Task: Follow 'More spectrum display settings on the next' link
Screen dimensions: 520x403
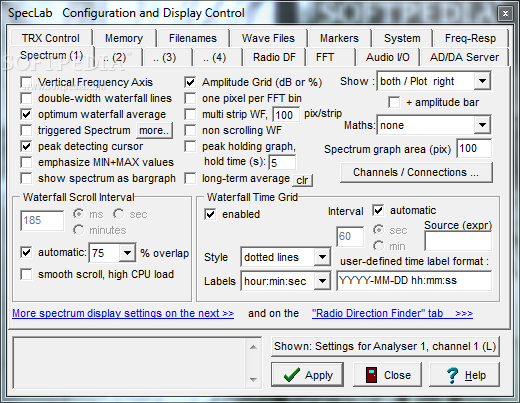Action: [x=123, y=313]
